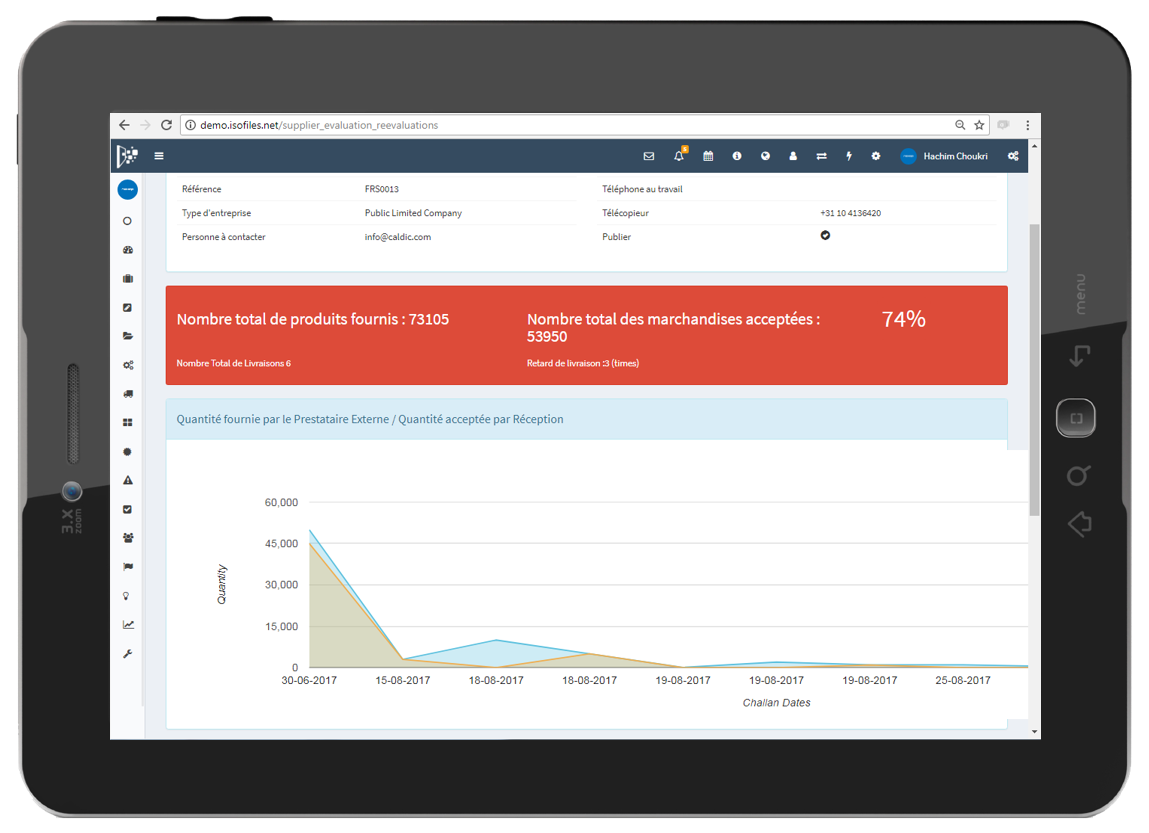Open the Hachim Choukri user menu
This screenshot has height=833, width=1149.
[x=944, y=156]
